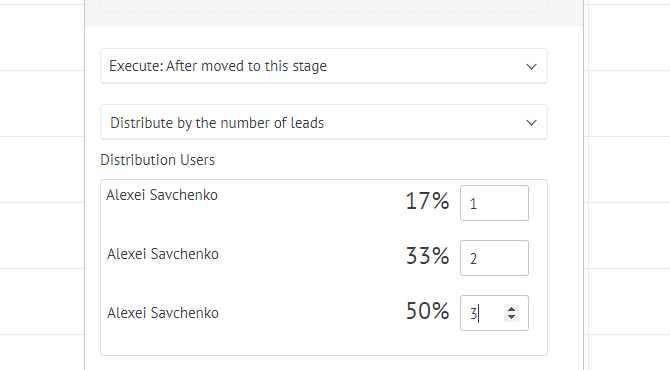
Task: Click the 33% share label
Action: [427, 256]
